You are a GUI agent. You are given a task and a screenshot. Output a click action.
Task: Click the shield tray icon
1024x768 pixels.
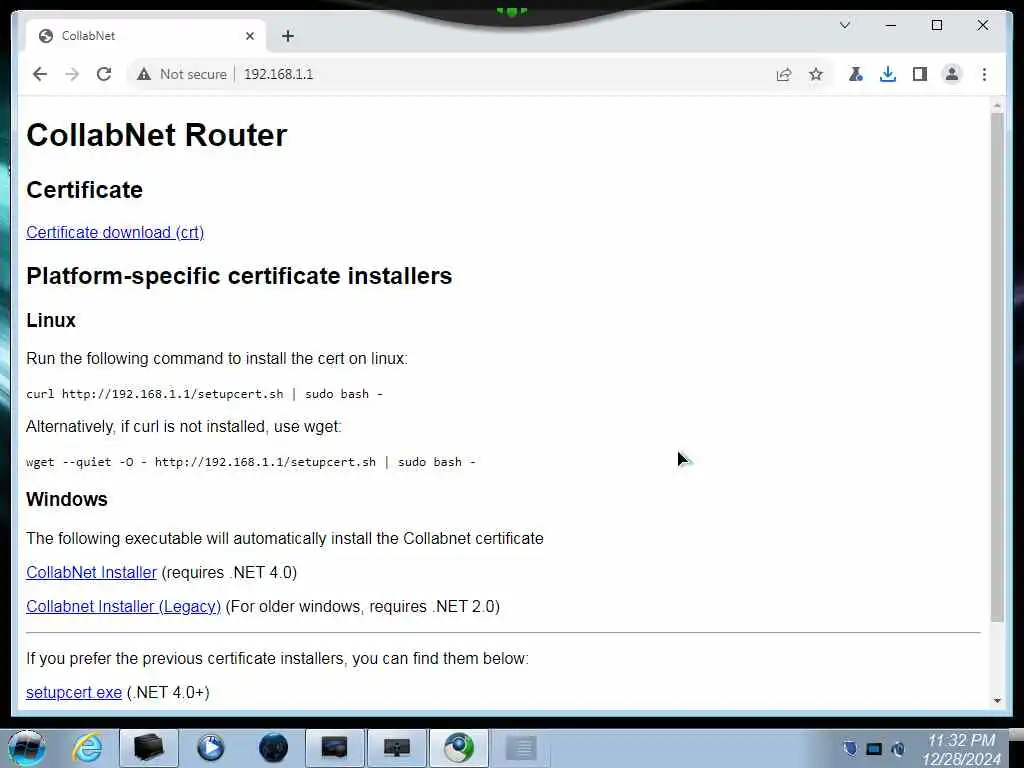coord(850,748)
